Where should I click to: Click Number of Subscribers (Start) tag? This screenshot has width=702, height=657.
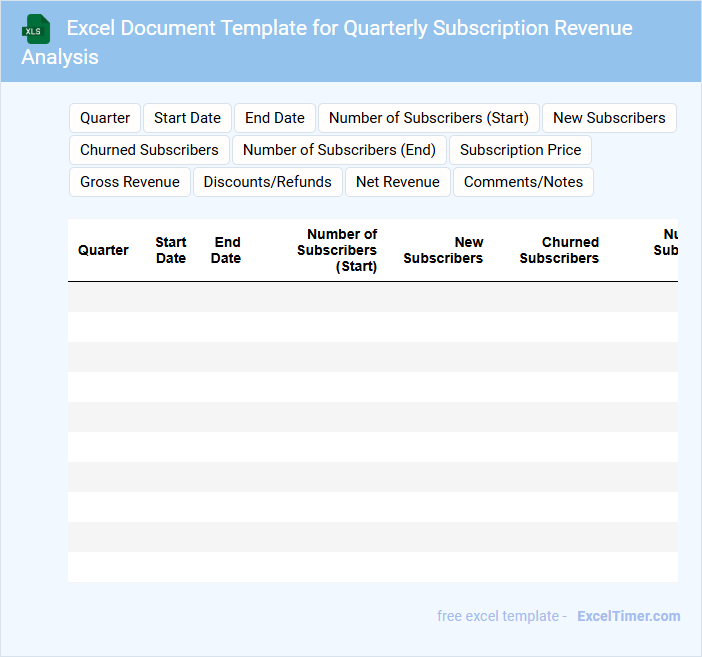(x=428, y=118)
